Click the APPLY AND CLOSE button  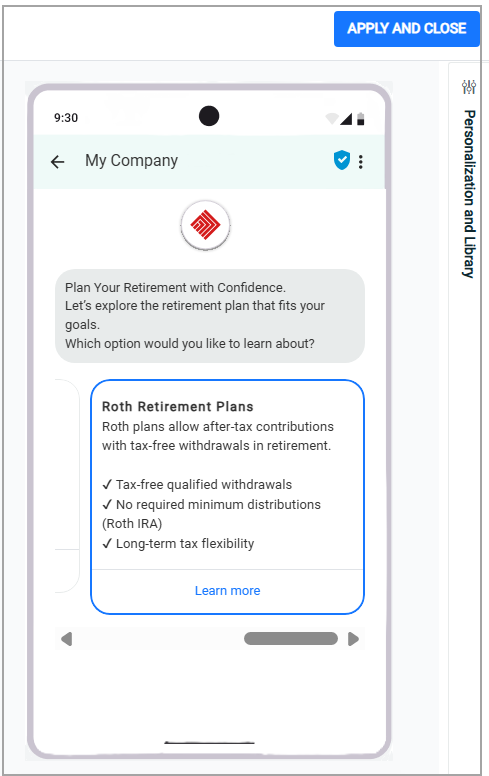pos(407,29)
